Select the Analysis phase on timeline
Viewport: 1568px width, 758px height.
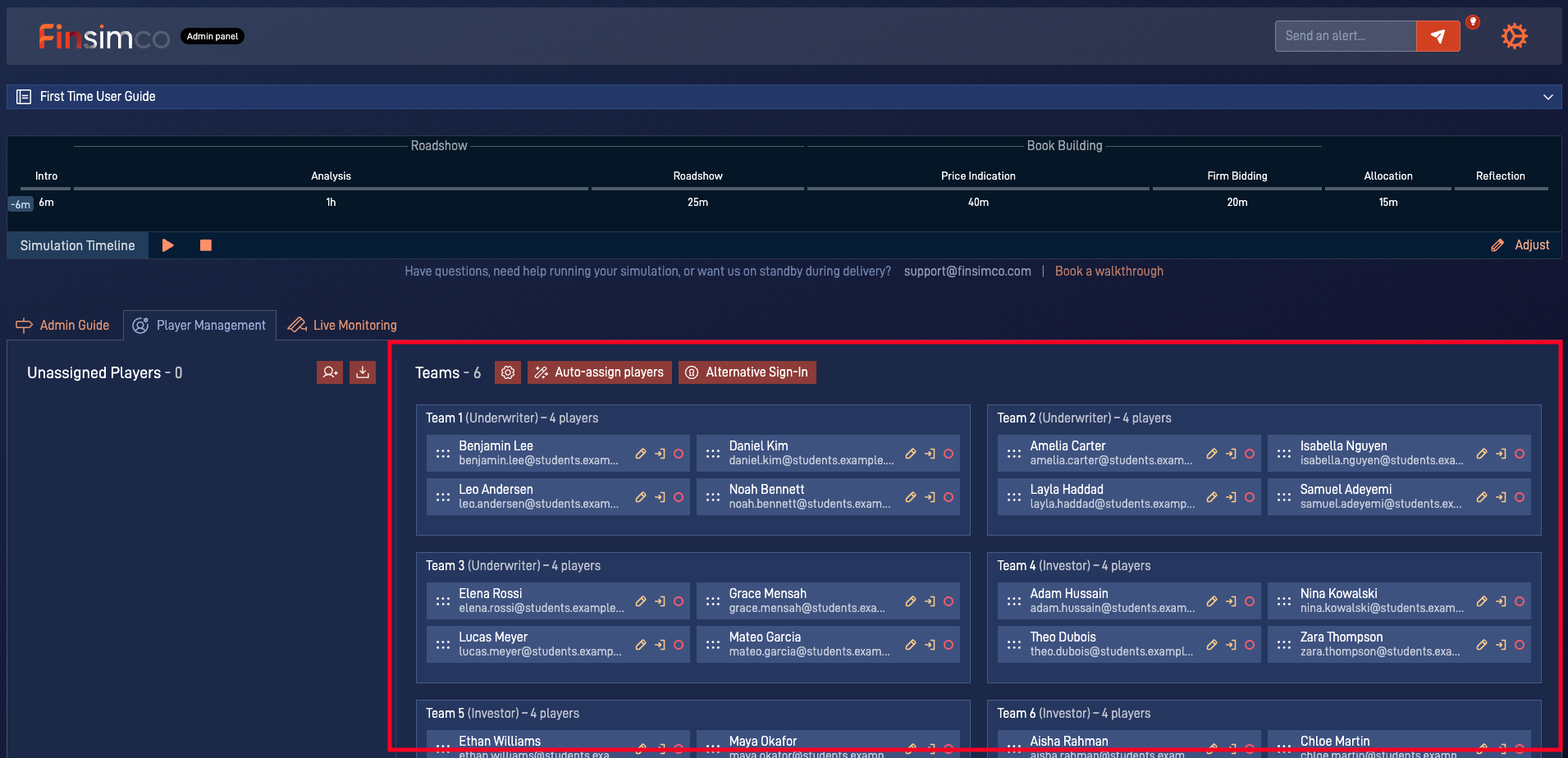coord(331,176)
